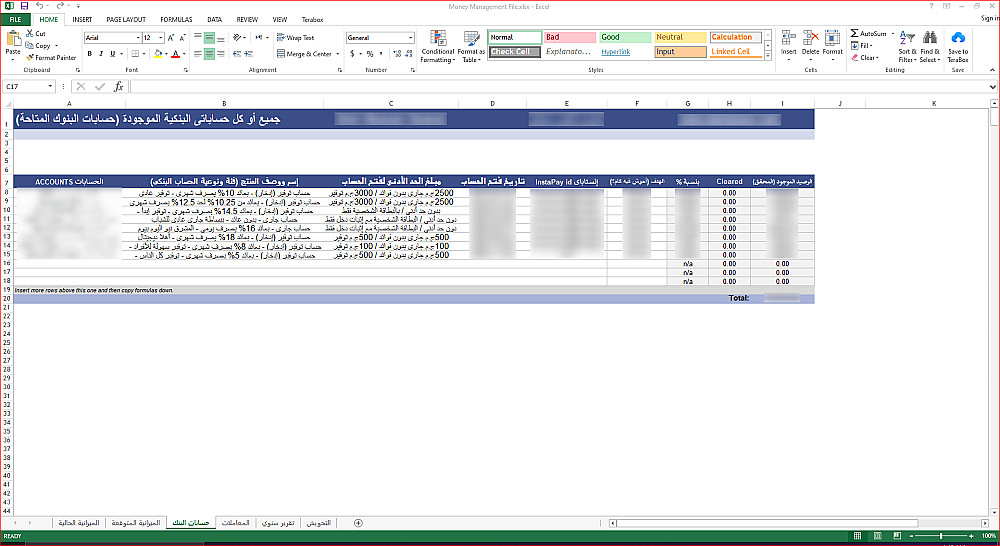Open the General number format dropdown

(411, 38)
